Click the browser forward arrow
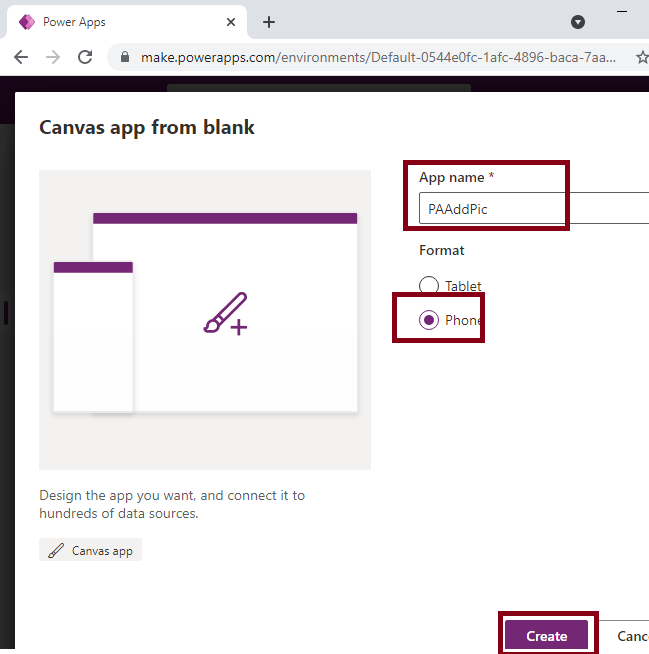 [x=53, y=57]
